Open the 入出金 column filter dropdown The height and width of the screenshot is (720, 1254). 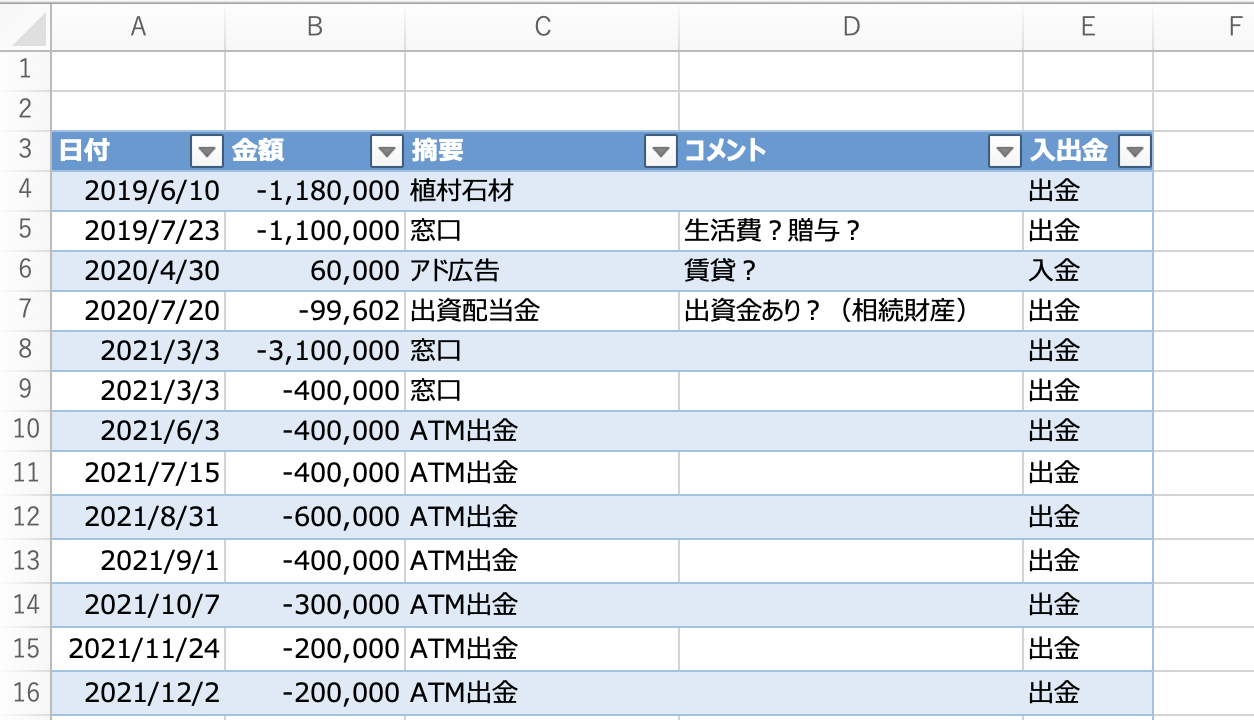(x=1135, y=151)
